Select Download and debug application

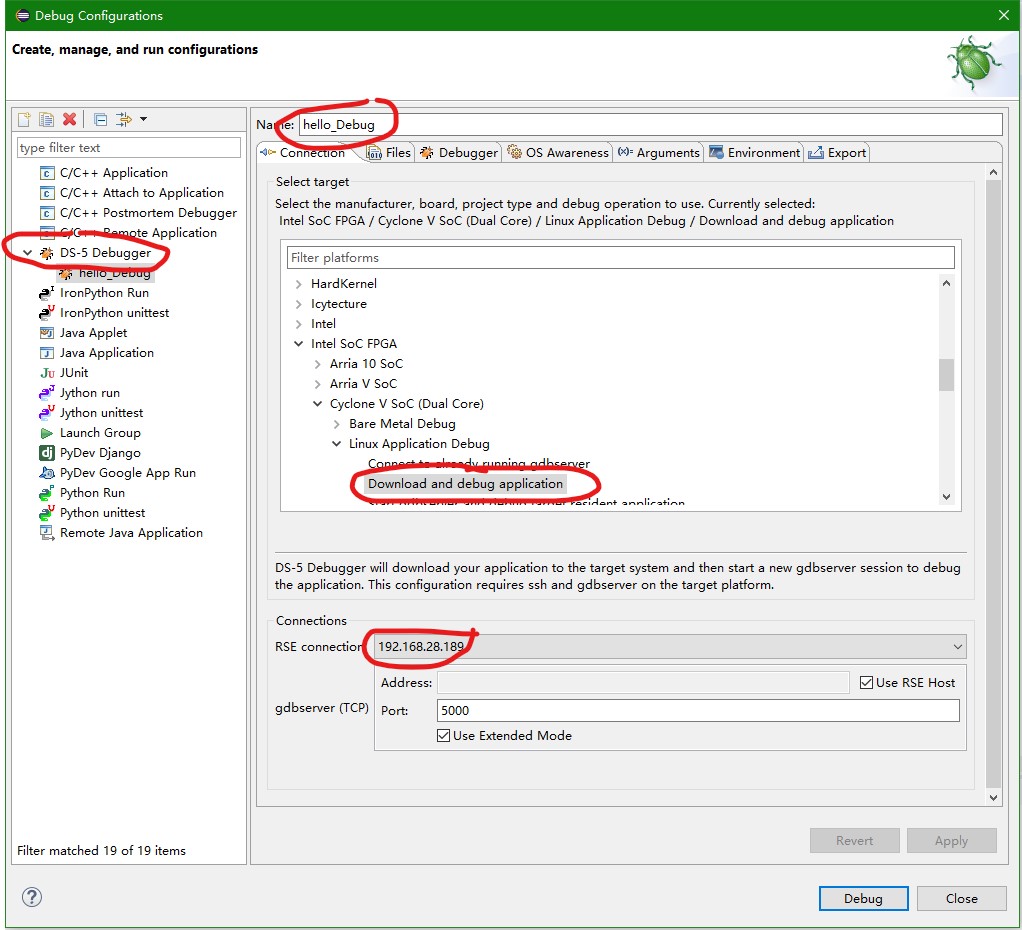pos(465,484)
